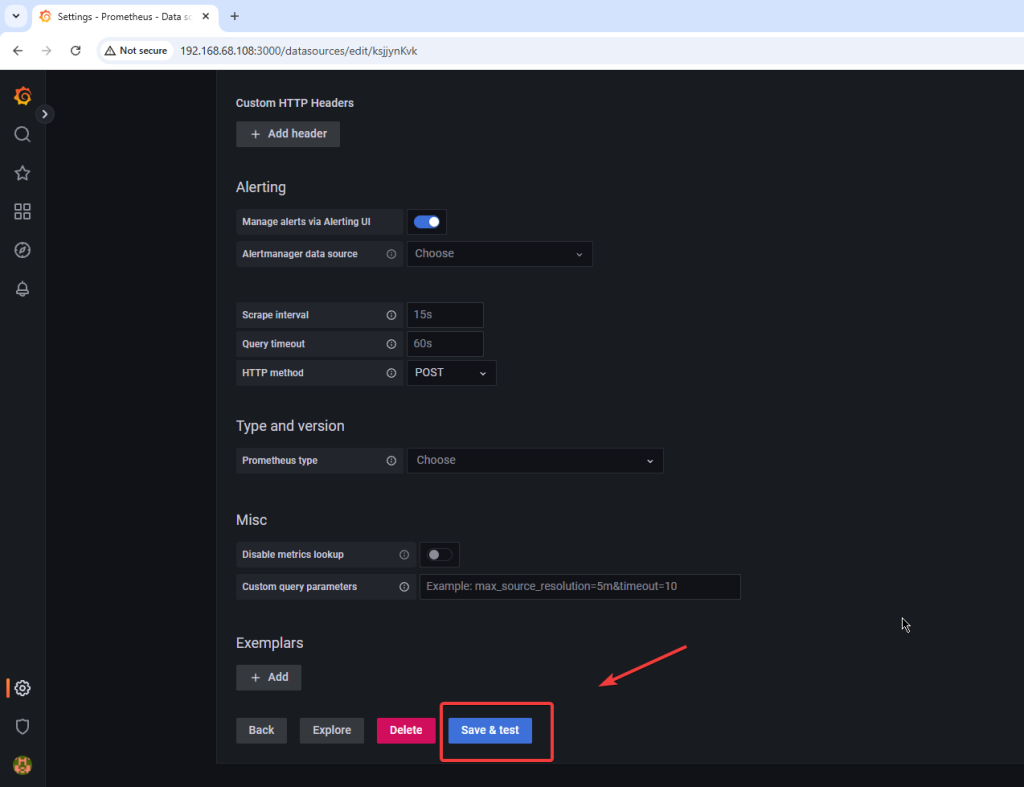Open Explore compass icon in sidebar
Image resolution: width=1024 pixels, height=787 pixels.
point(22,250)
